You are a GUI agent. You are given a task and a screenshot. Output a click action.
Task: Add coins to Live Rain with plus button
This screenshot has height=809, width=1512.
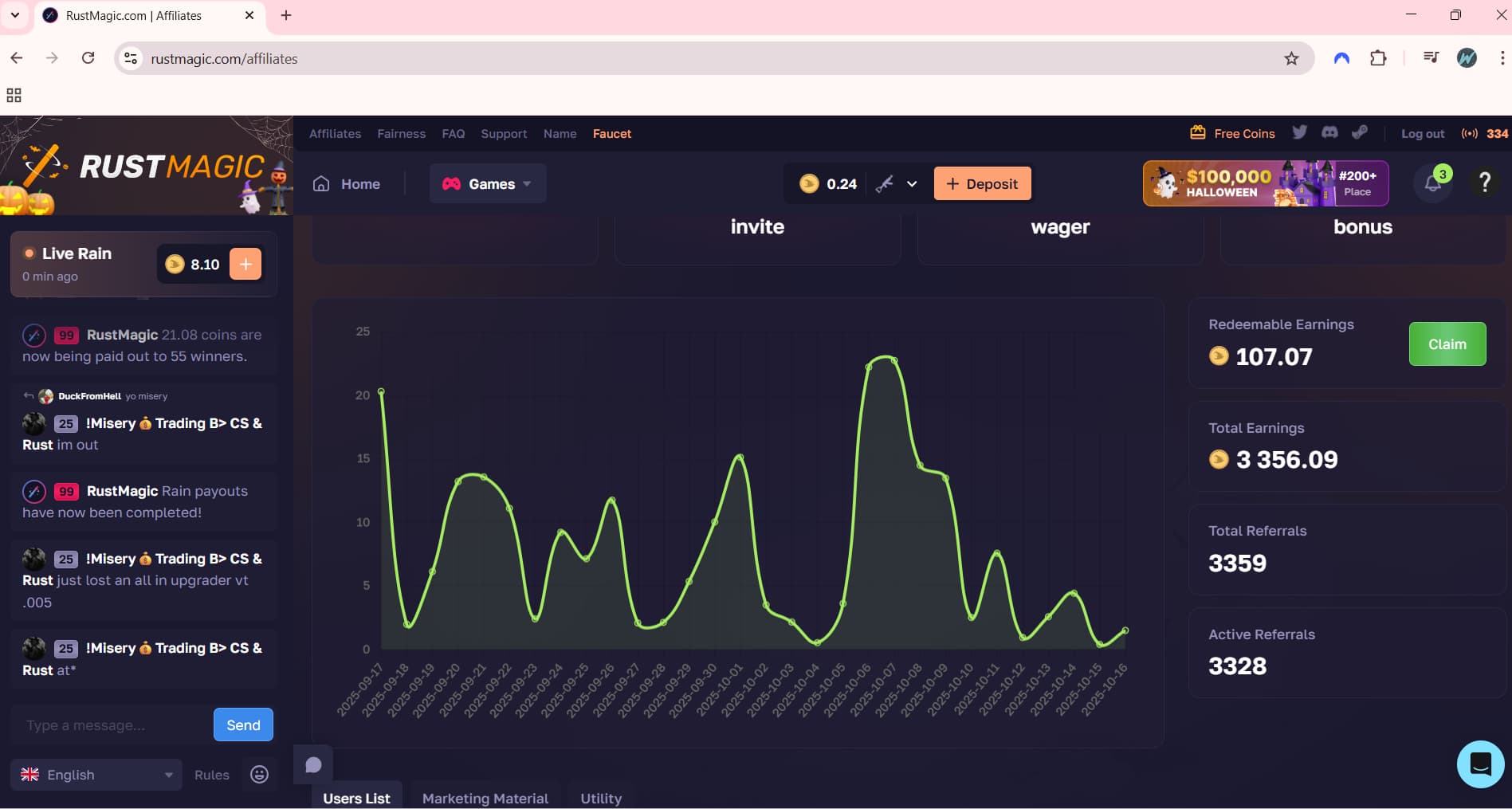point(245,264)
